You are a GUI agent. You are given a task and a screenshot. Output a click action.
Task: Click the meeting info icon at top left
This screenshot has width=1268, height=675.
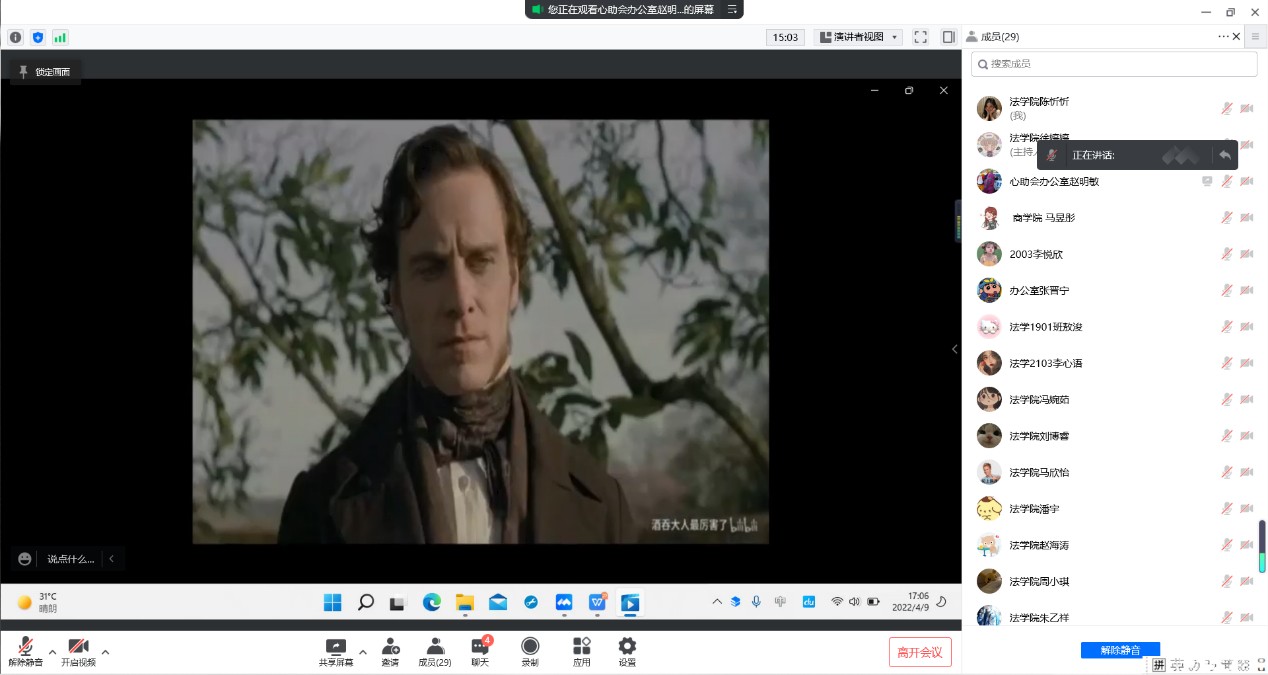16,37
